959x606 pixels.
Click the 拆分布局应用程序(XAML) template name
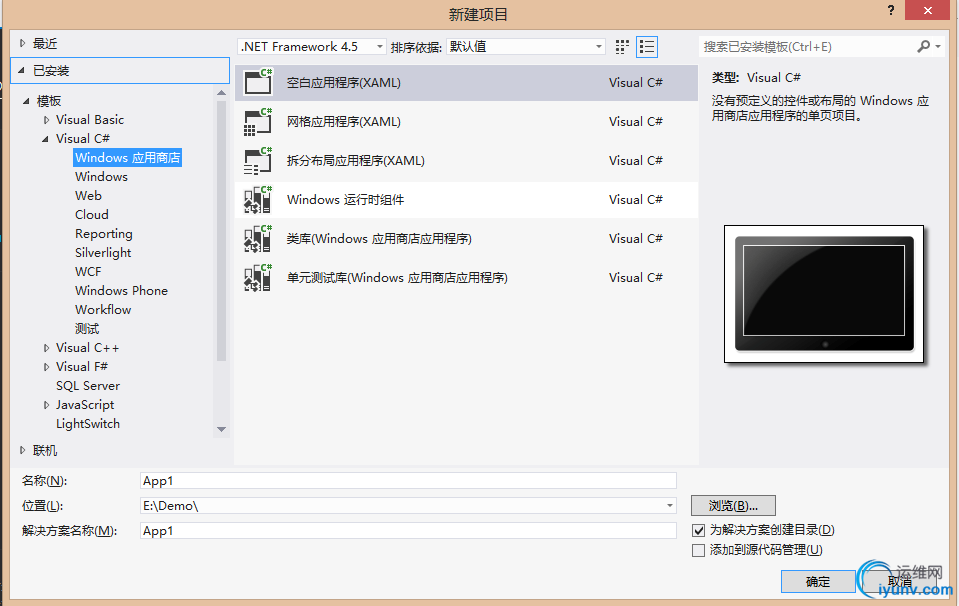[355, 161]
